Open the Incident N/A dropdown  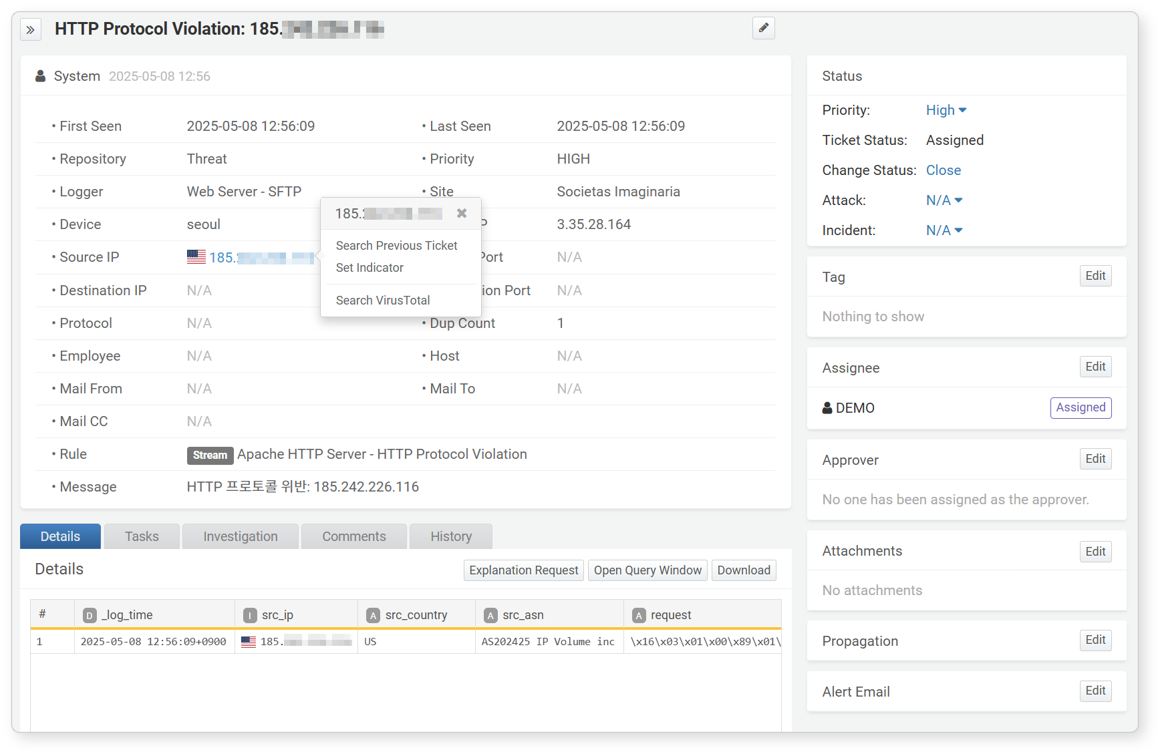[944, 230]
